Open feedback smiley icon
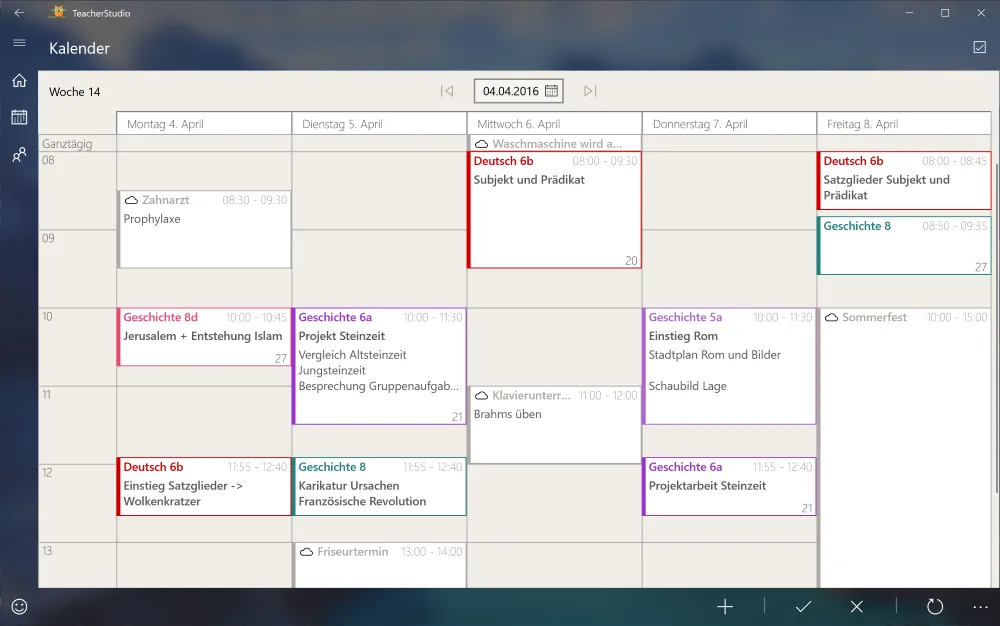1000x626 pixels. click(19, 606)
